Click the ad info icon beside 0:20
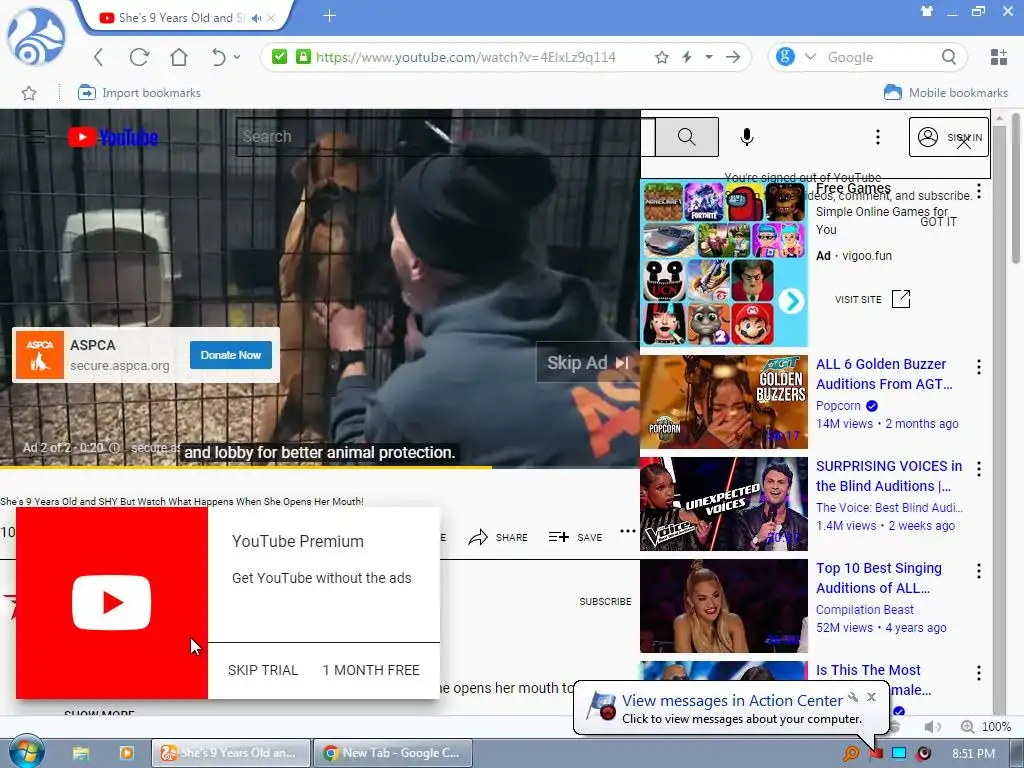 [114, 448]
